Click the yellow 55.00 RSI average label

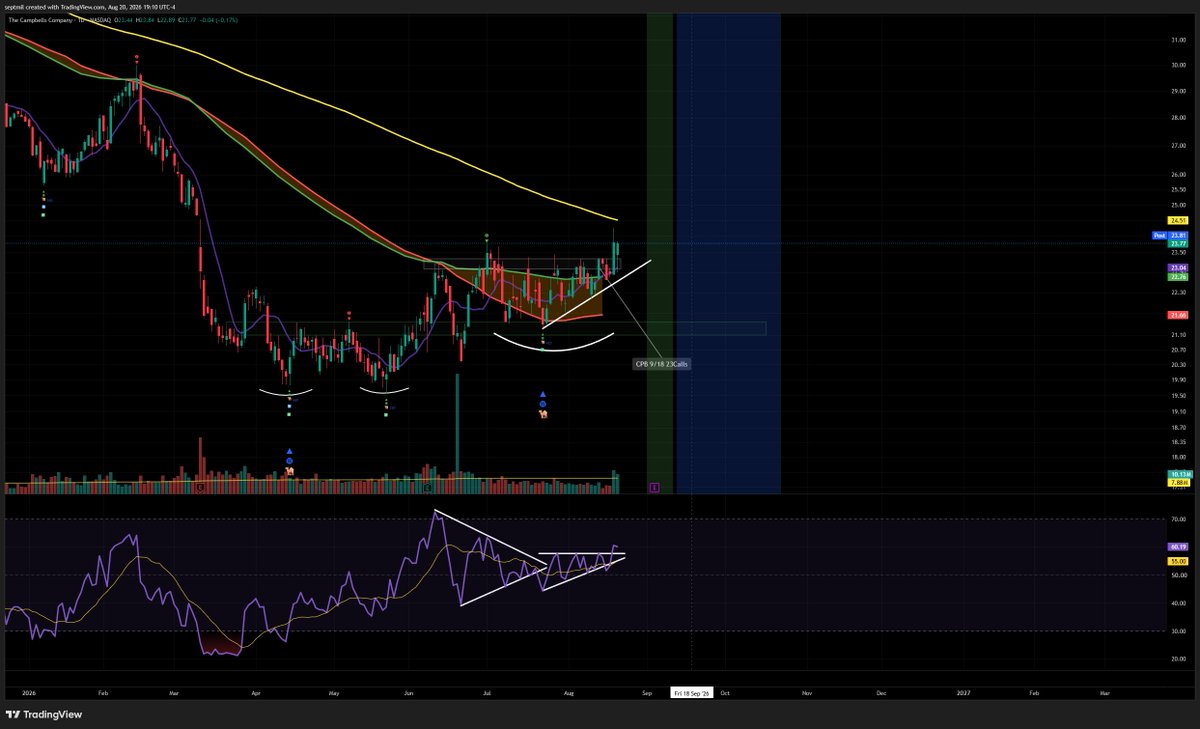pyautogui.click(x=1177, y=562)
